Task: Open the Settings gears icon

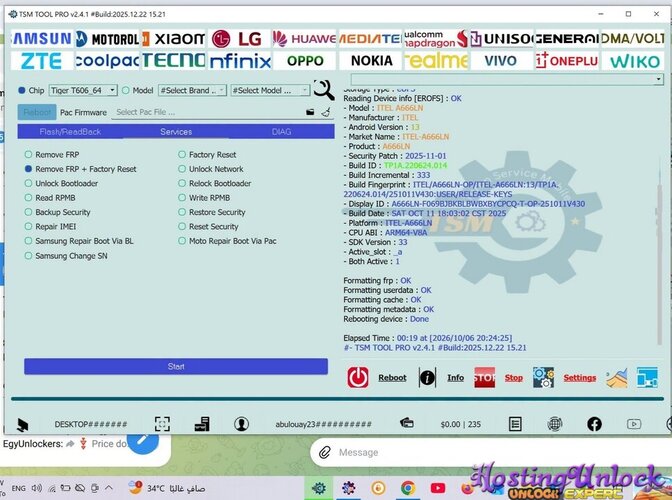Action: point(543,377)
